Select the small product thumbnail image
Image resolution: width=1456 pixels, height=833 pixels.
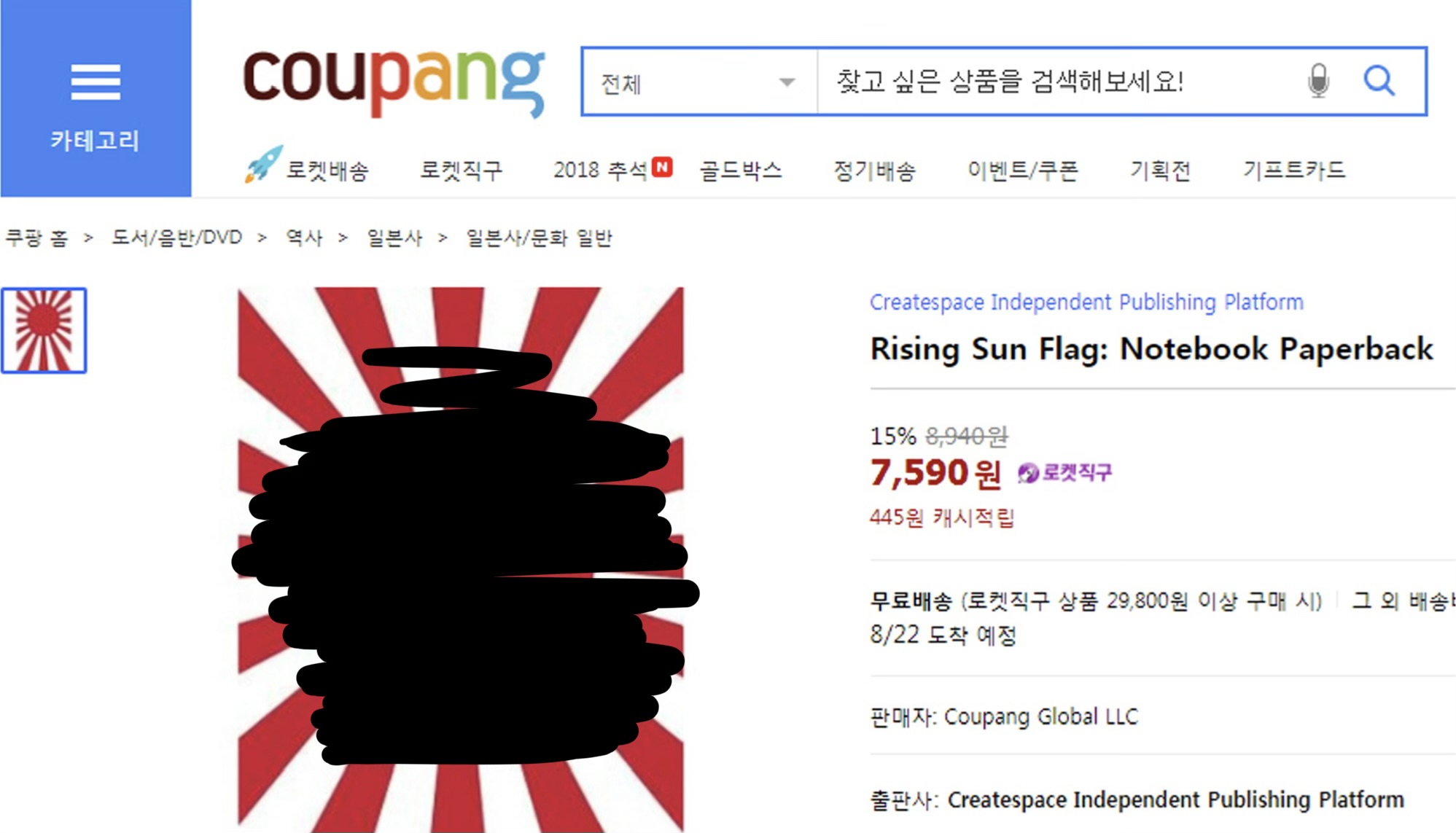coord(44,331)
